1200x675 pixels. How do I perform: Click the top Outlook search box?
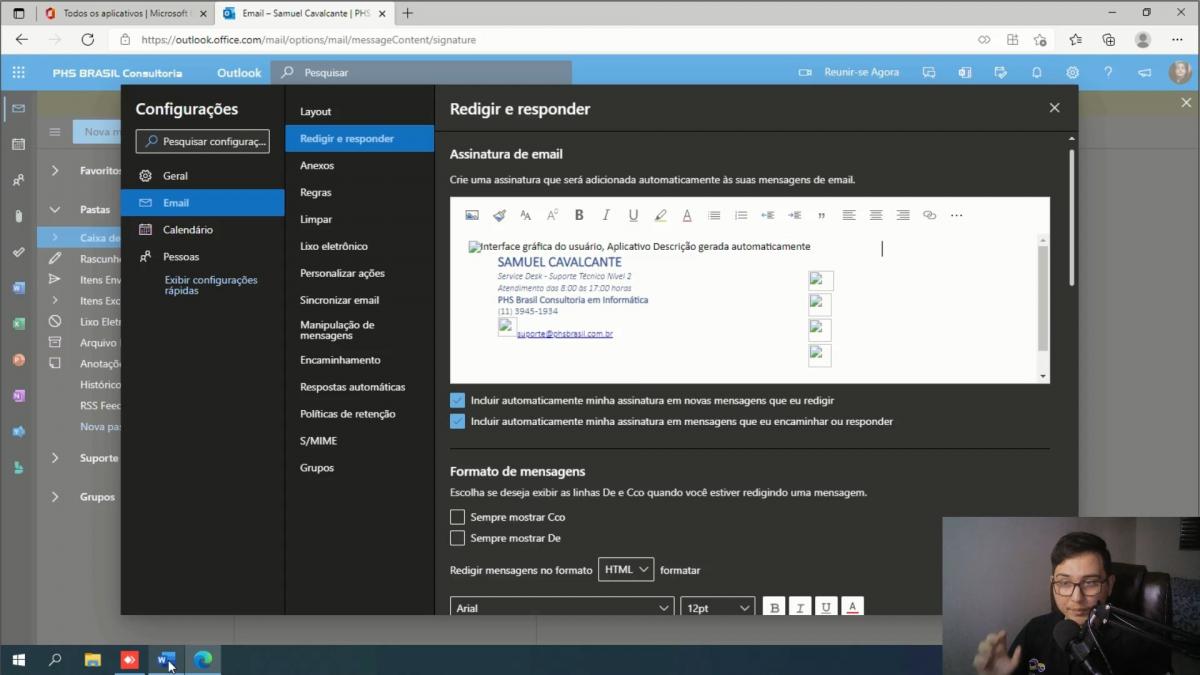[x=421, y=72]
